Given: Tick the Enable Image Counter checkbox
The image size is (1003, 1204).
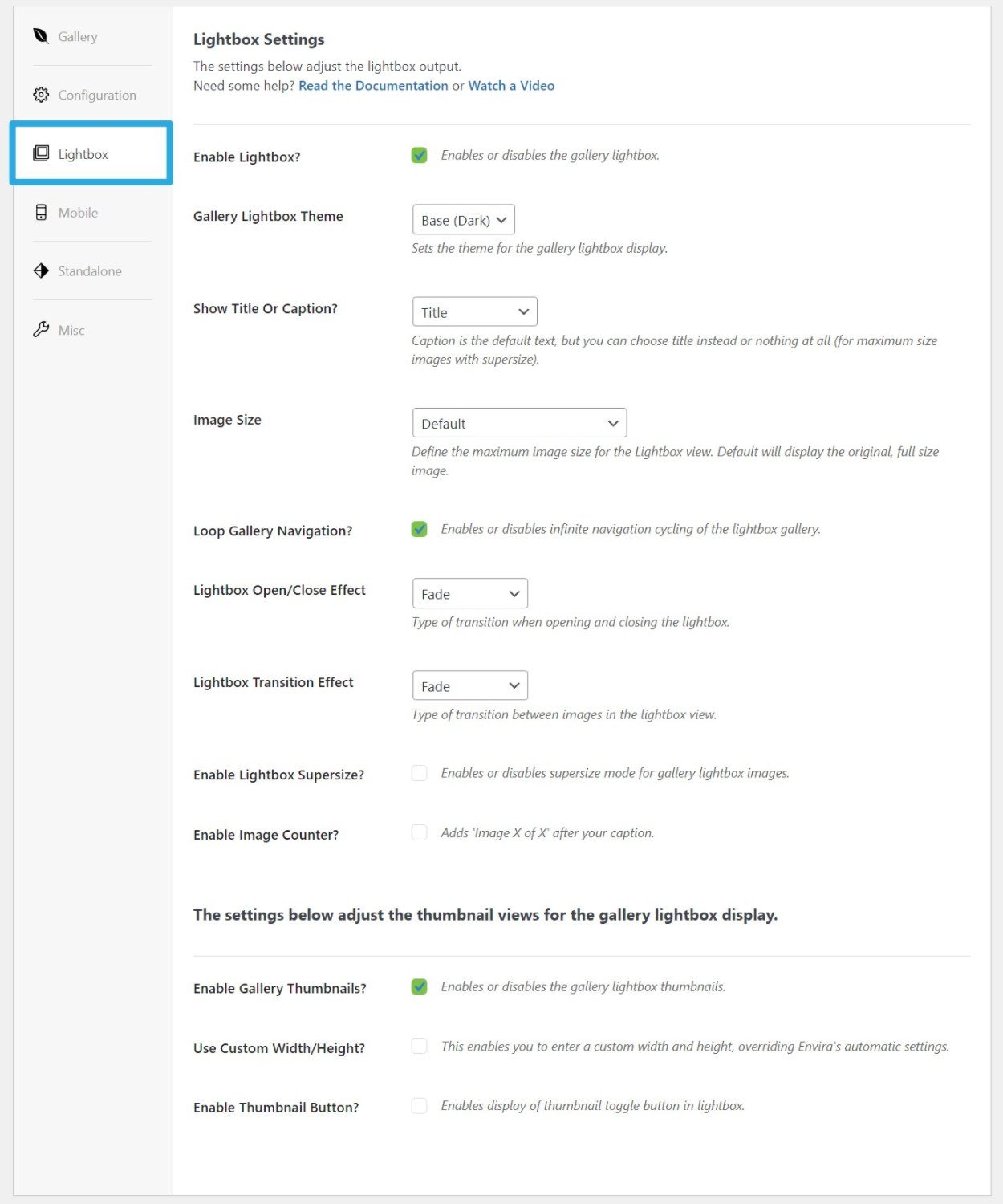Looking at the screenshot, I should click(x=419, y=832).
